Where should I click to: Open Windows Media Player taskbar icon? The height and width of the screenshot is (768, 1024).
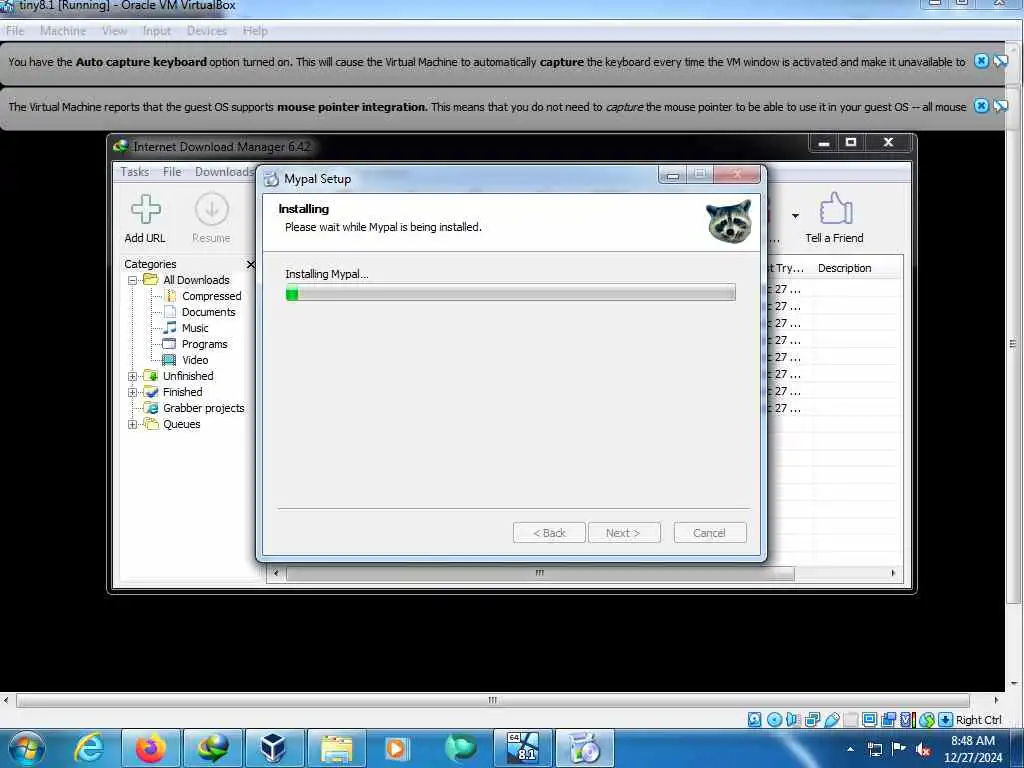tap(397, 748)
